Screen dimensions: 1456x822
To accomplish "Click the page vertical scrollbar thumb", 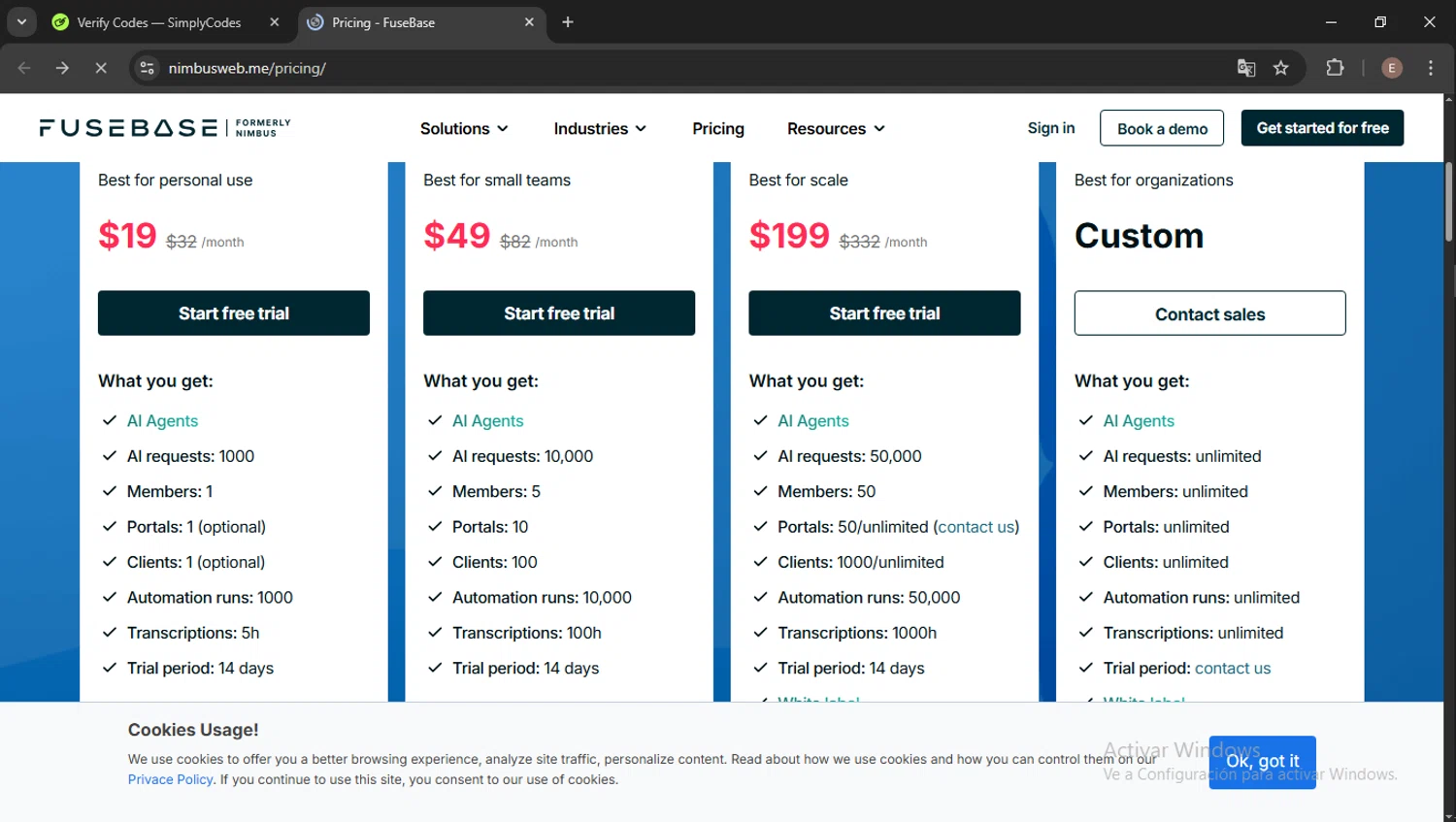I will pyautogui.click(x=1448, y=202).
